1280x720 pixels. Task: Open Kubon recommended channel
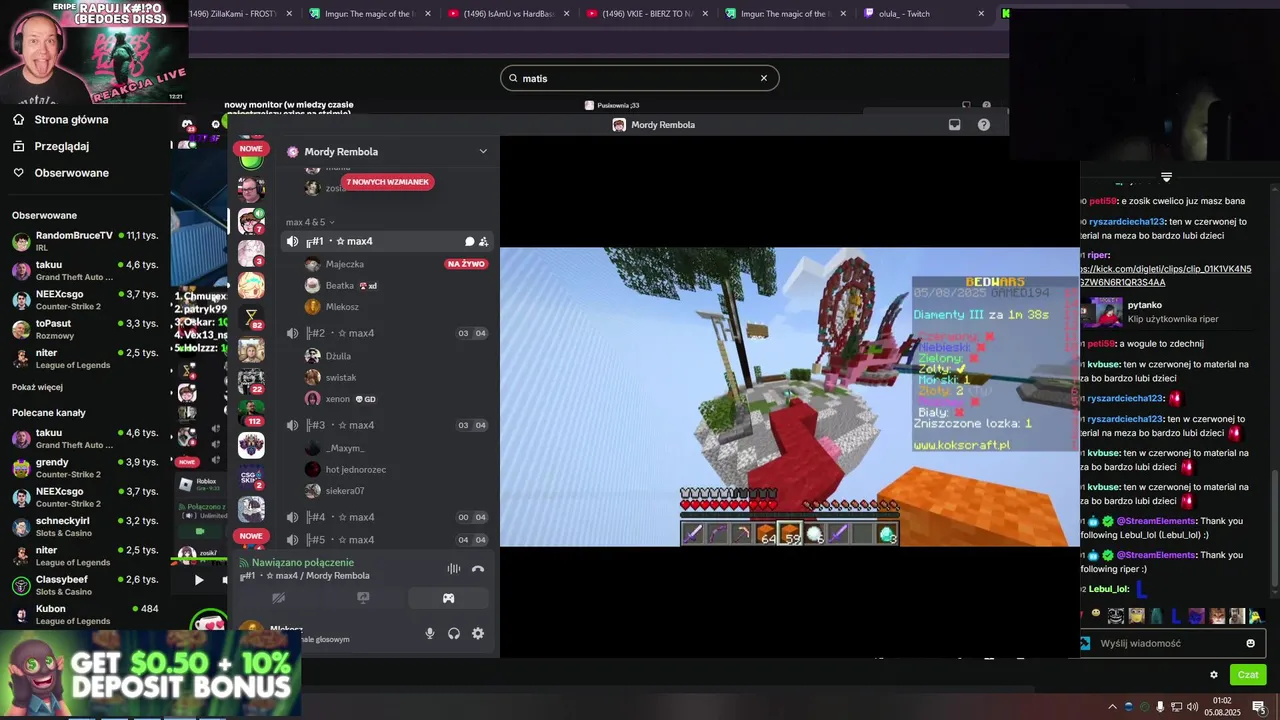tap(86, 614)
